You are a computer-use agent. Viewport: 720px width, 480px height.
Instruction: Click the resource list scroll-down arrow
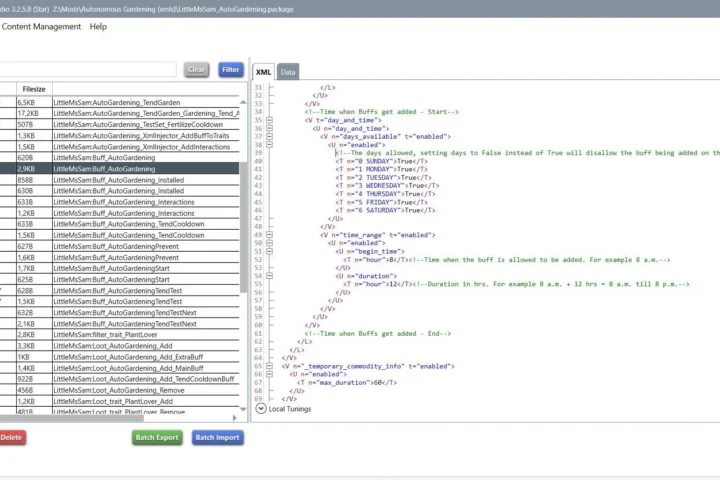pos(243,409)
